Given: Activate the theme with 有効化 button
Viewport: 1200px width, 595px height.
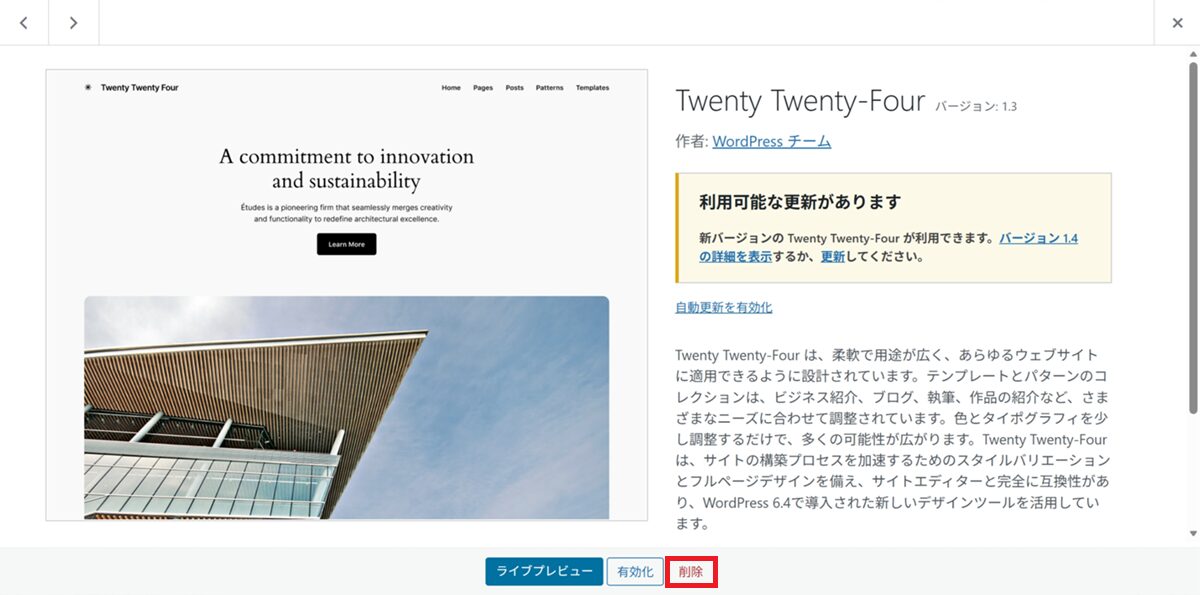Looking at the screenshot, I should click(635, 572).
